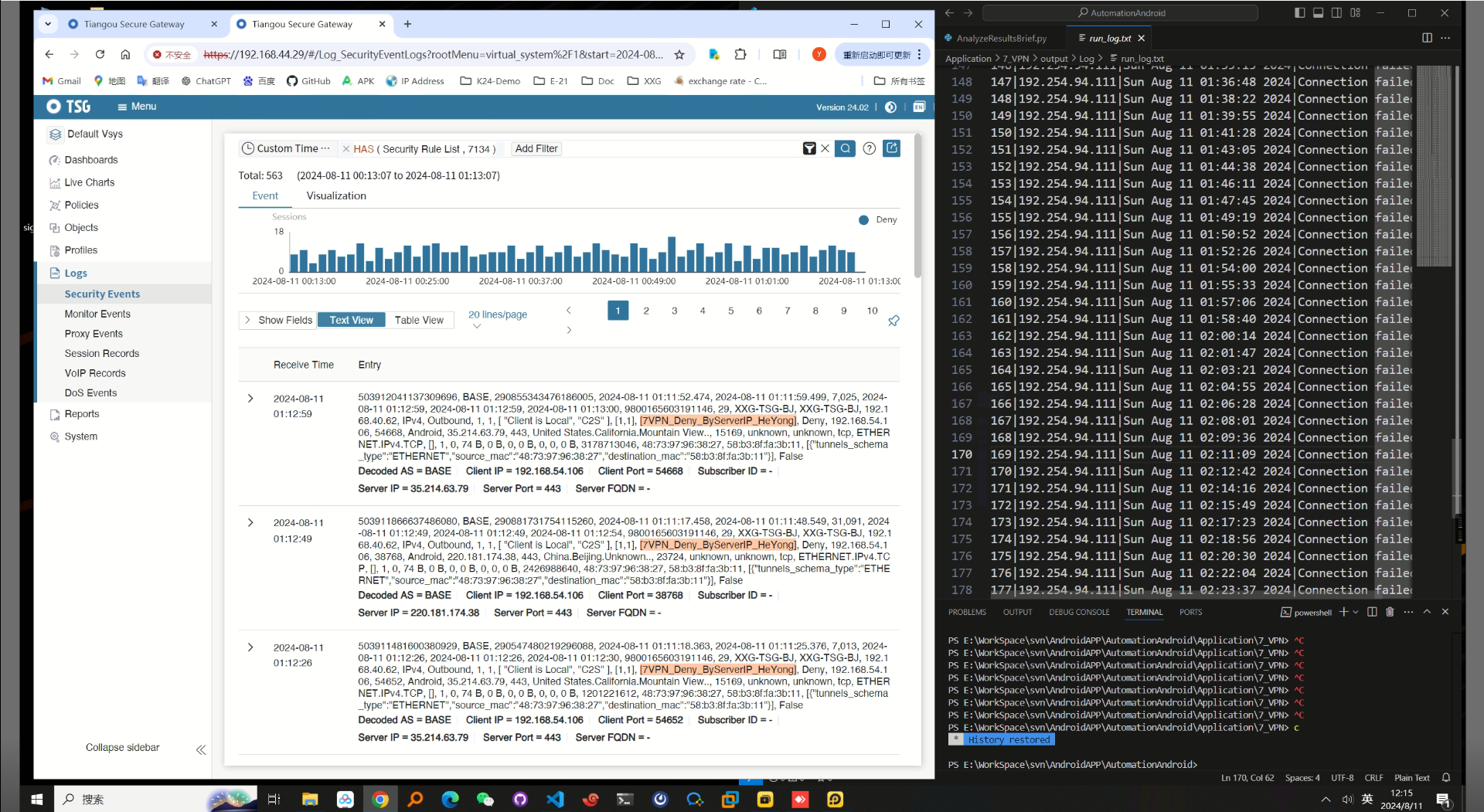Open the 20 lines/page dropdown
This screenshot has height=812, width=1484.
click(x=497, y=315)
